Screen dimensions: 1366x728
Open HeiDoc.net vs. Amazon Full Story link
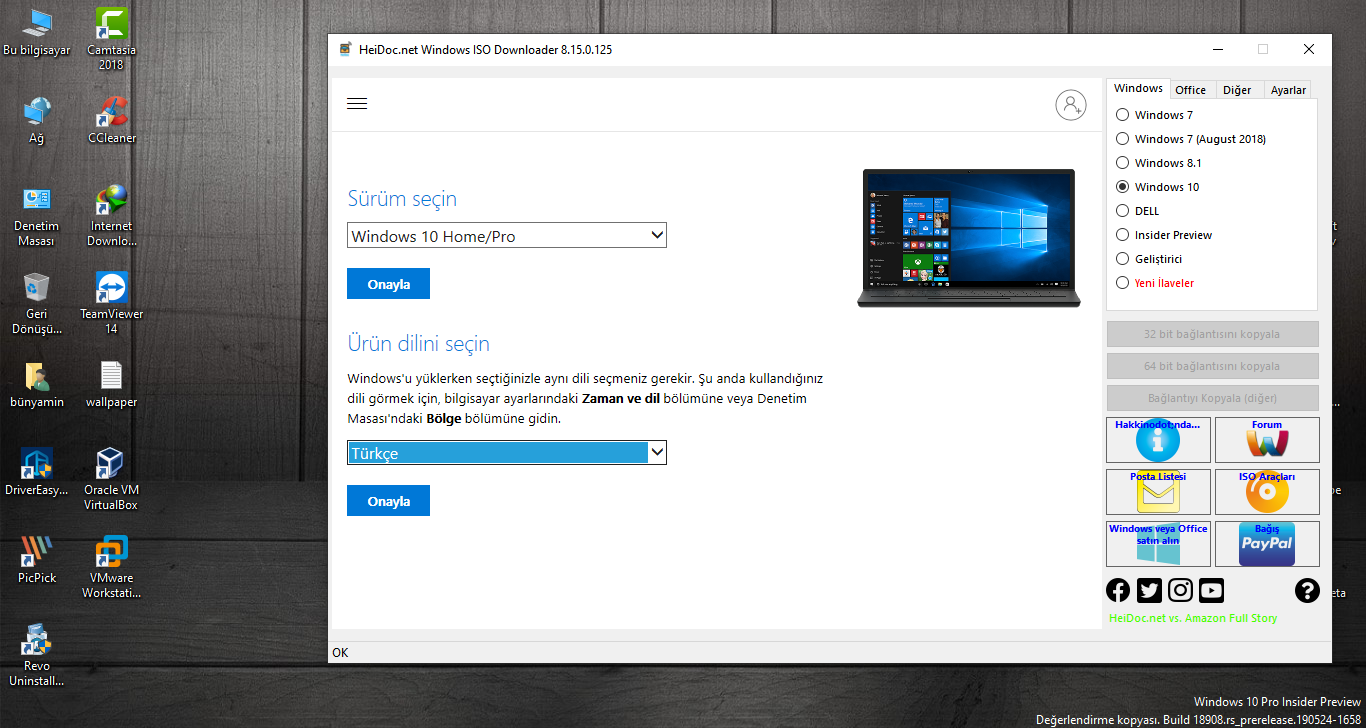(x=1193, y=618)
